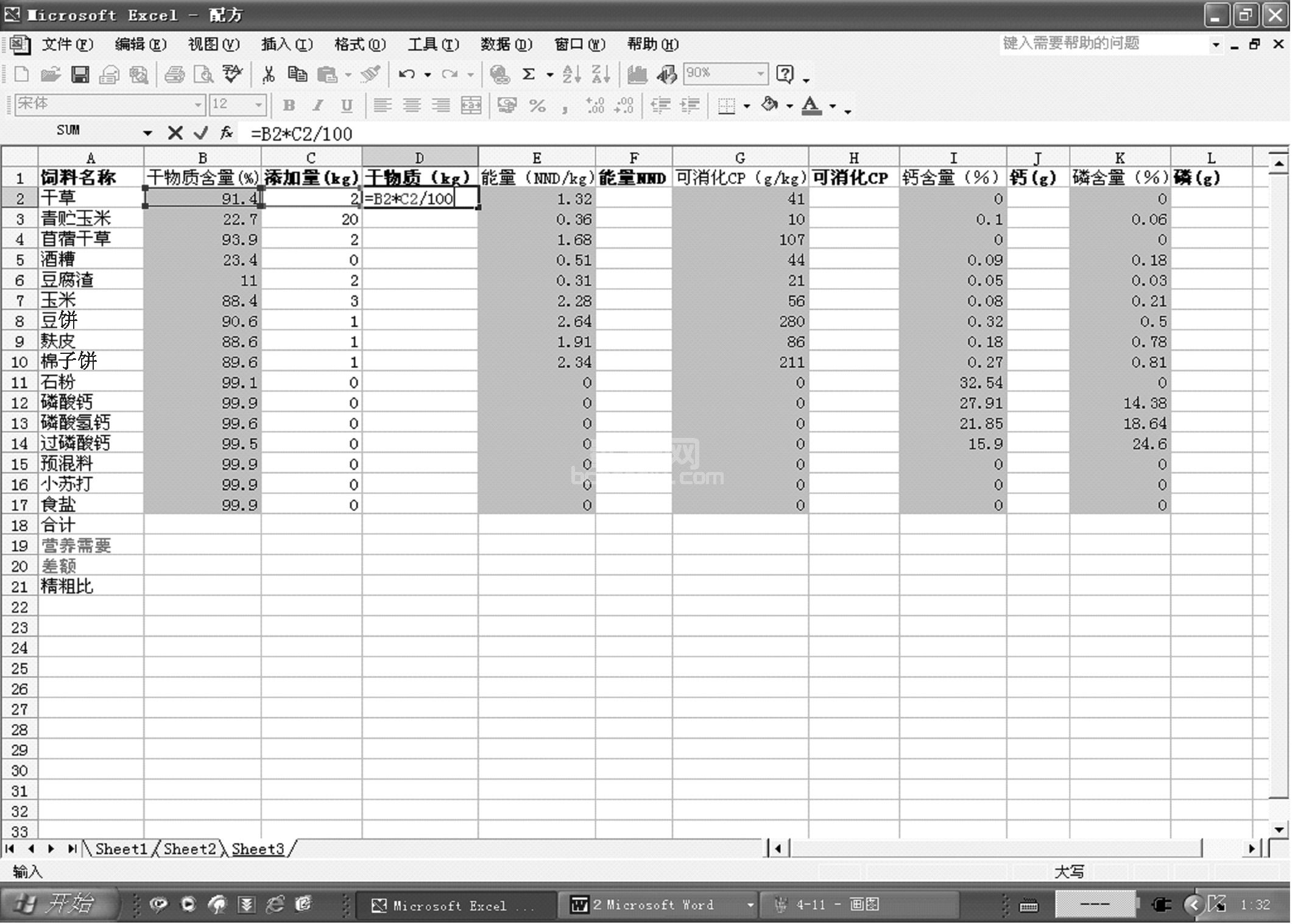Open the font size 12 dropdown

pos(259,105)
